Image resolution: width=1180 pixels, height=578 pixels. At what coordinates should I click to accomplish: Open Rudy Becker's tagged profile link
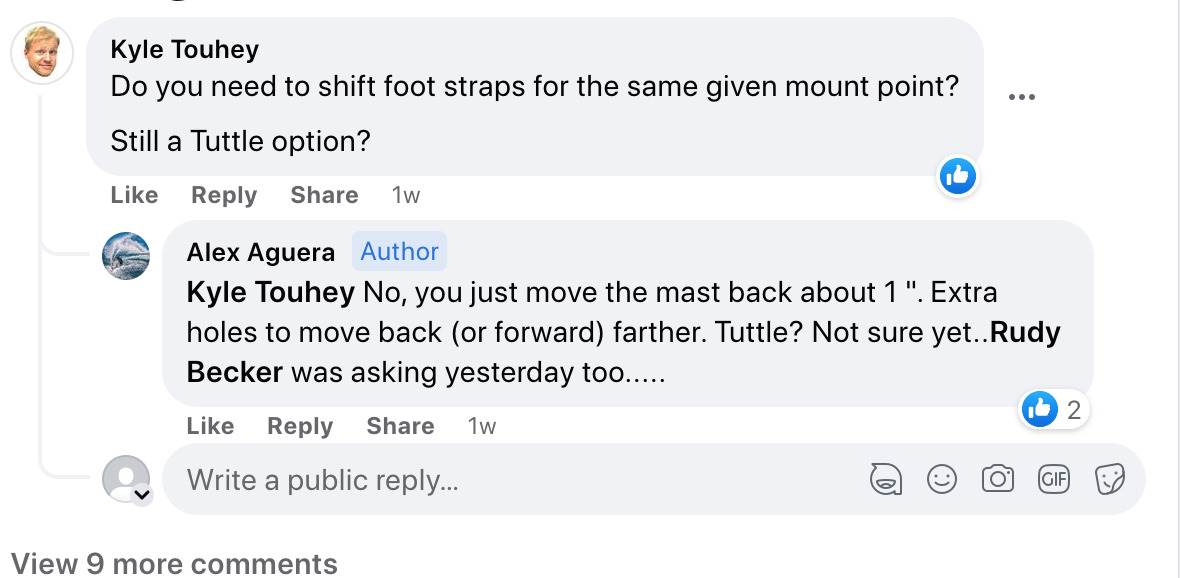pyautogui.click(x=1025, y=332)
